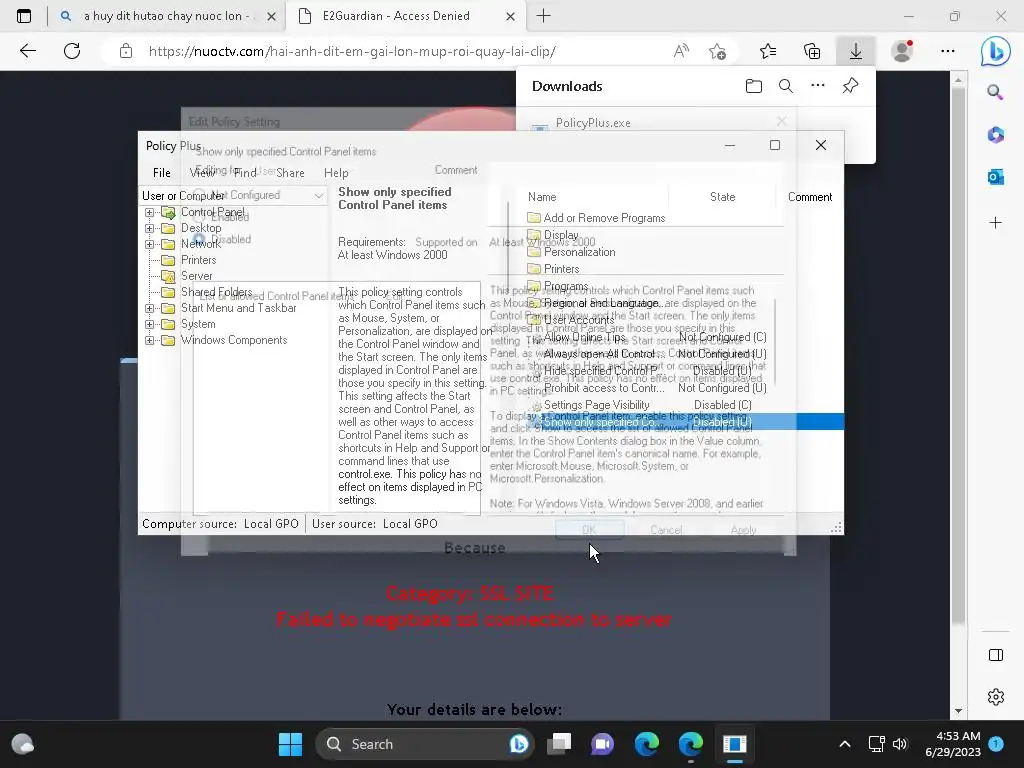Open the File menu in Policy Plus
1024x768 pixels.
pyautogui.click(x=161, y=173)
